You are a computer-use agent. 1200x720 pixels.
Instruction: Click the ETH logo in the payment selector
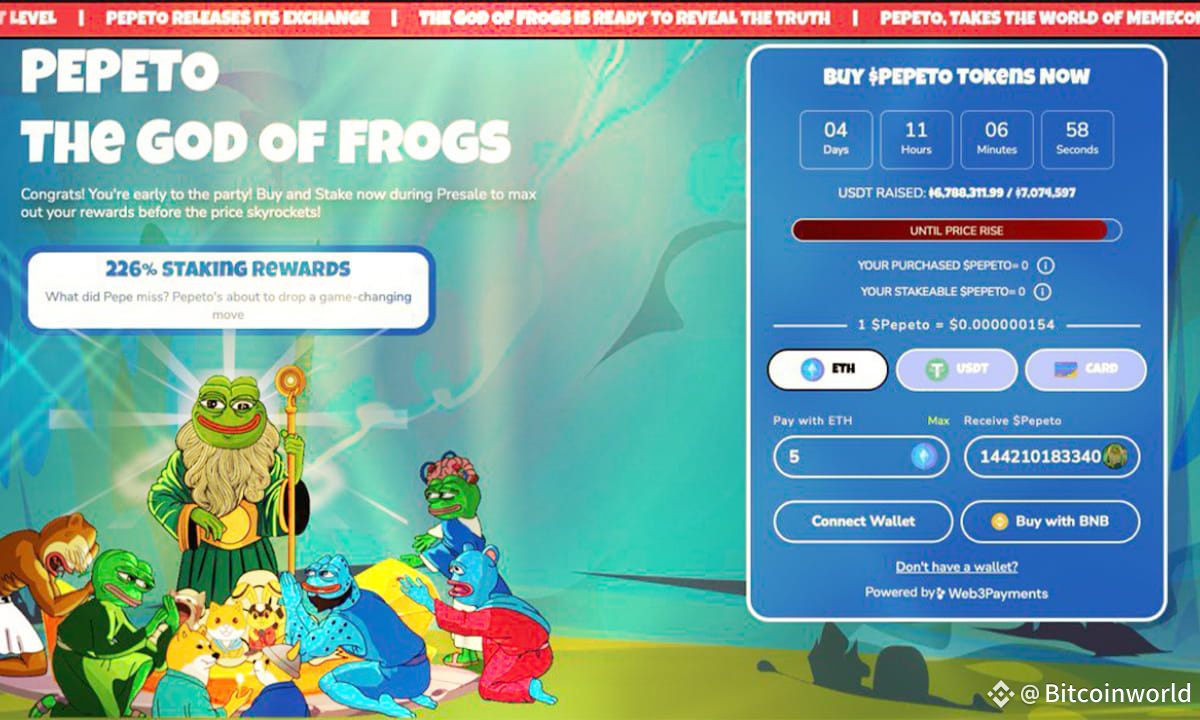click(x=812, y=369)
